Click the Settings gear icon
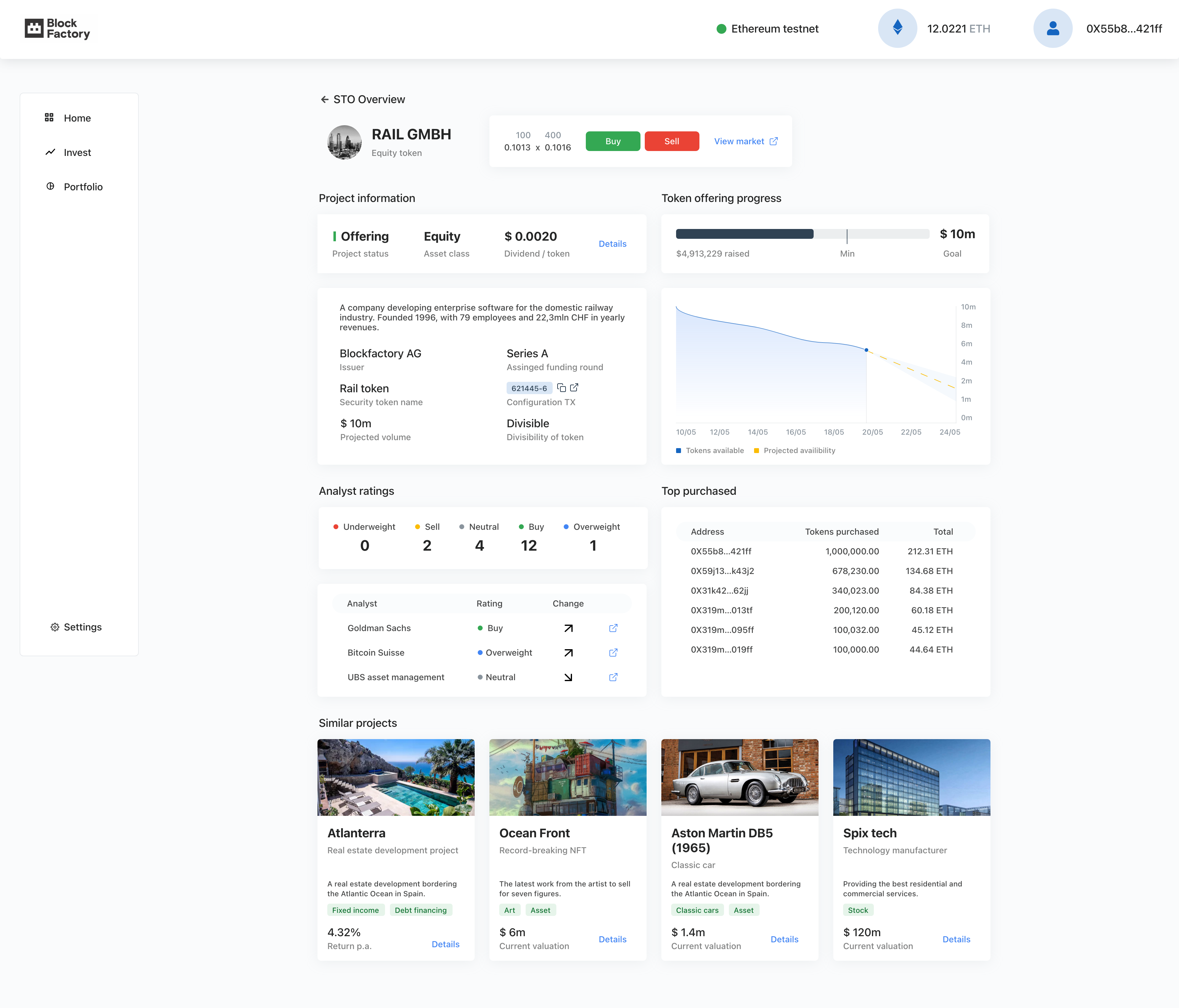This screenshot has height=1008, width=1179. pos(55,627)
